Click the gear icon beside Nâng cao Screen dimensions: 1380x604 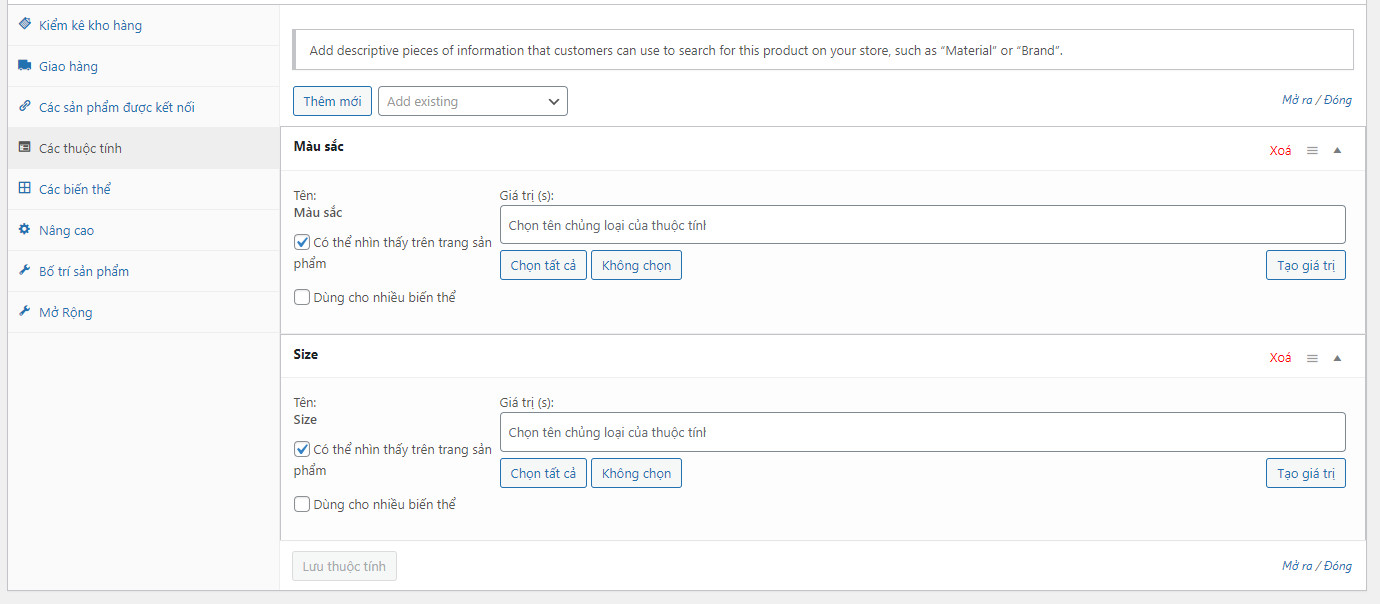25,230
